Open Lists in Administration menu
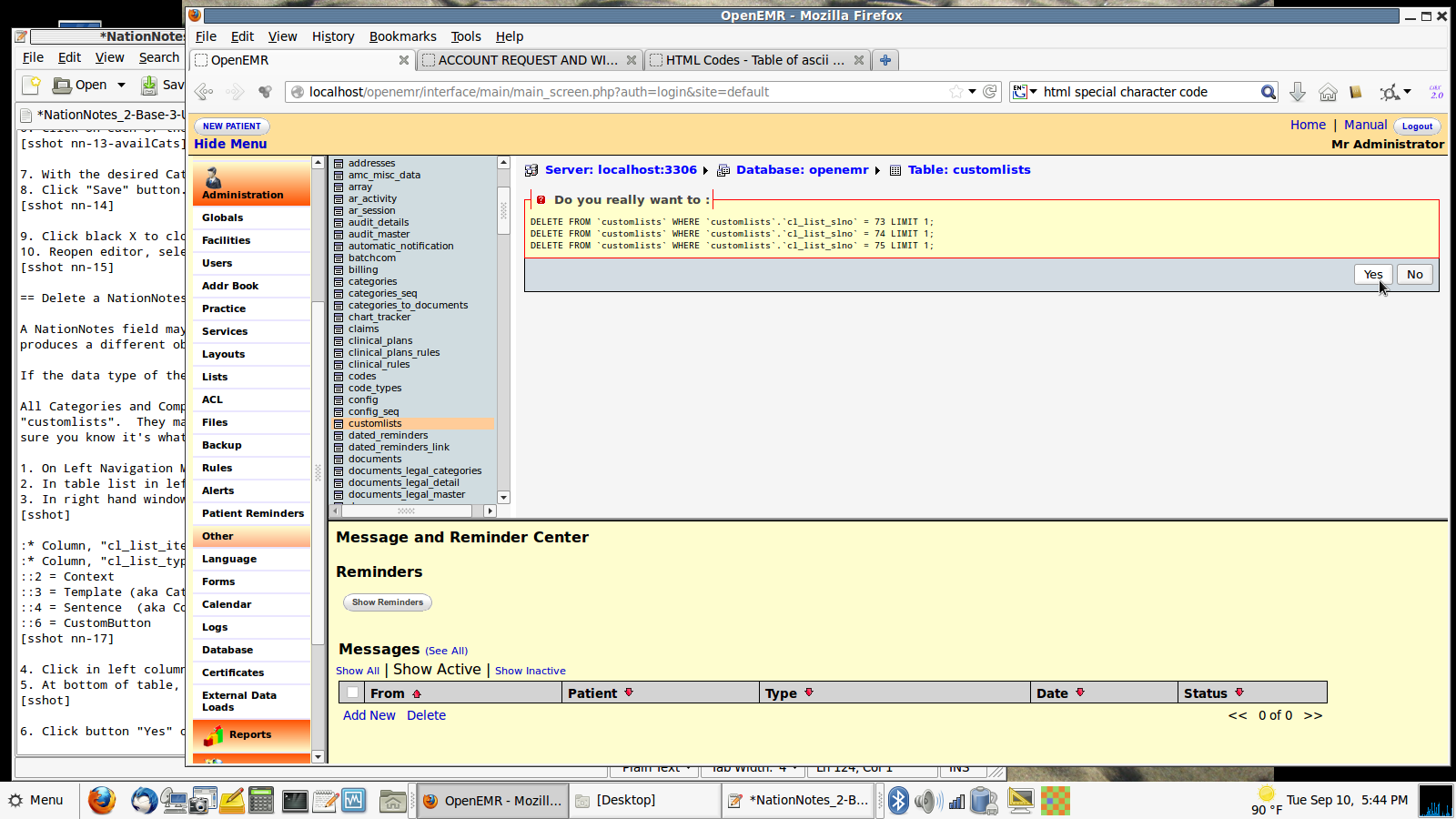The image size is (1456, 819). 215,377
